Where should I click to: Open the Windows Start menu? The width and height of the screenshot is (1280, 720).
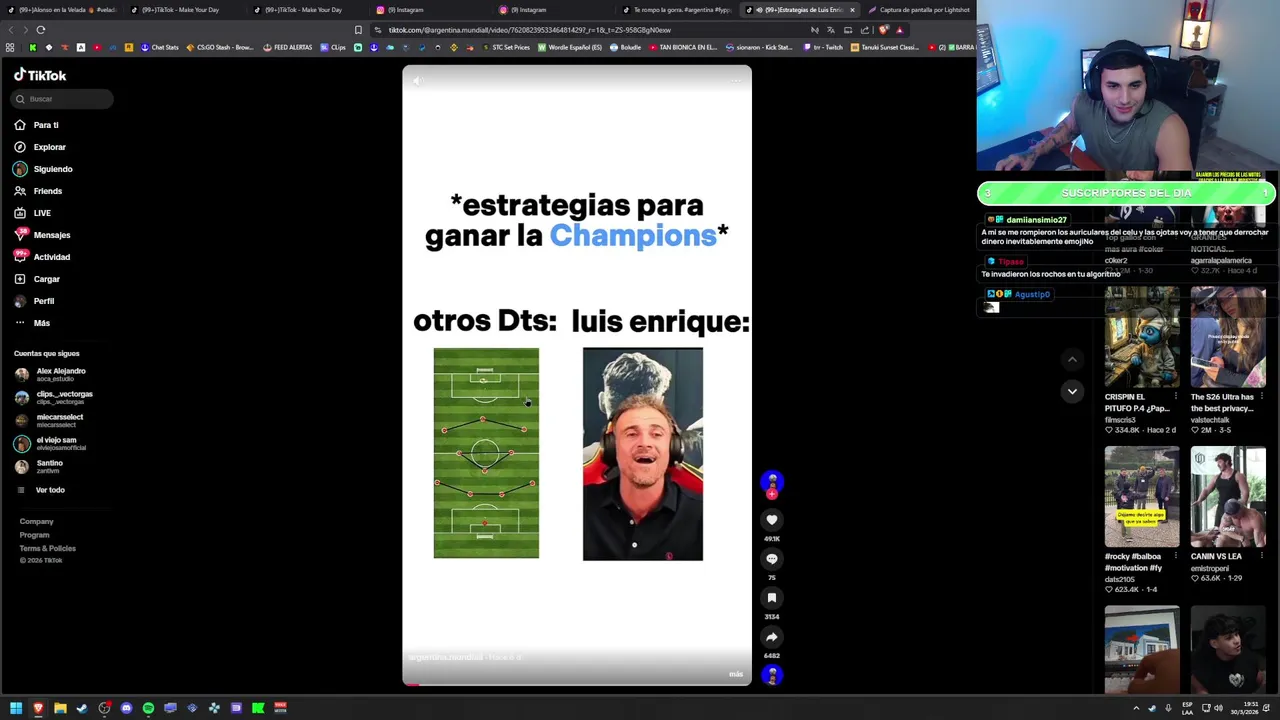pos(16,708)
